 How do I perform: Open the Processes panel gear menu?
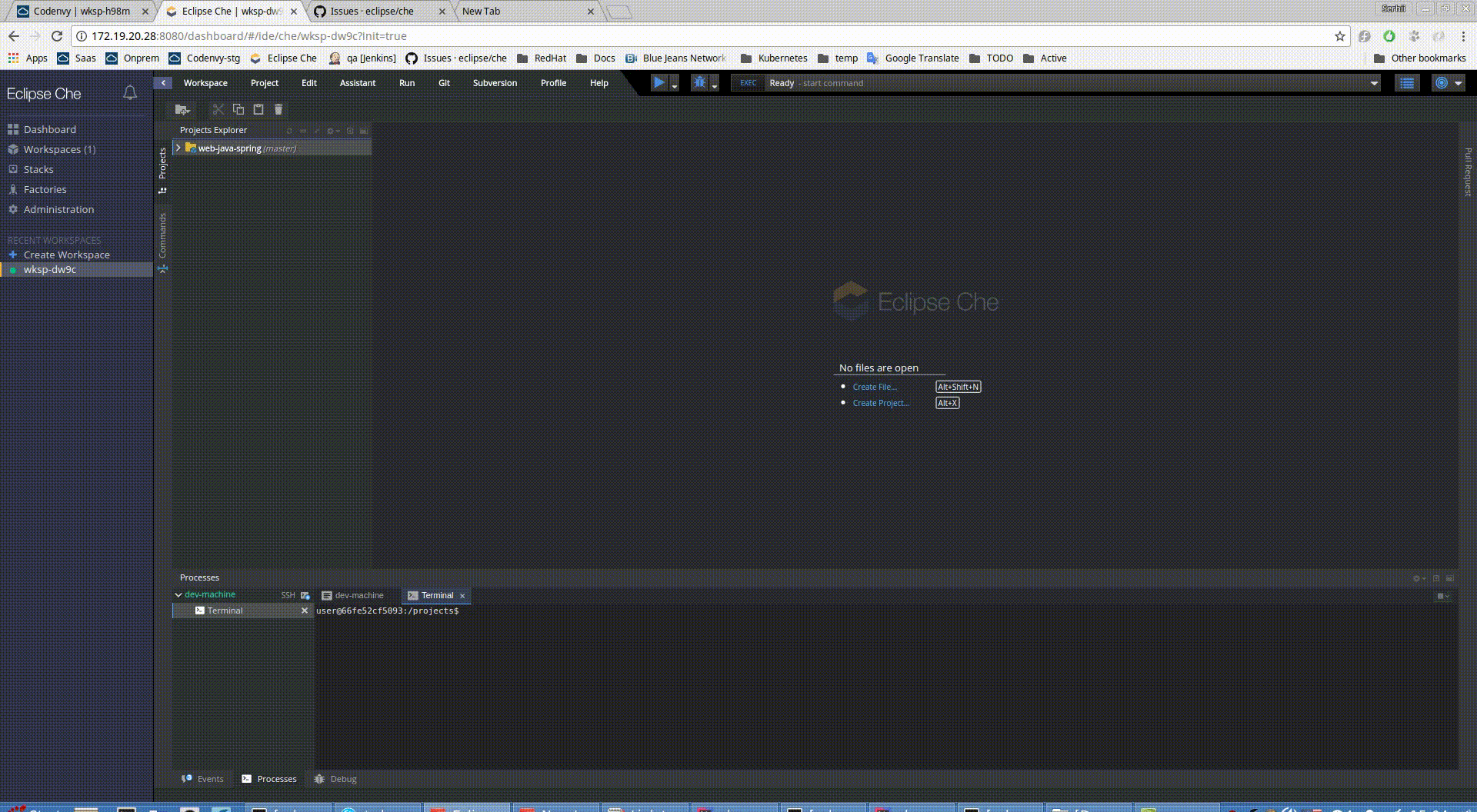(1419, 578)
